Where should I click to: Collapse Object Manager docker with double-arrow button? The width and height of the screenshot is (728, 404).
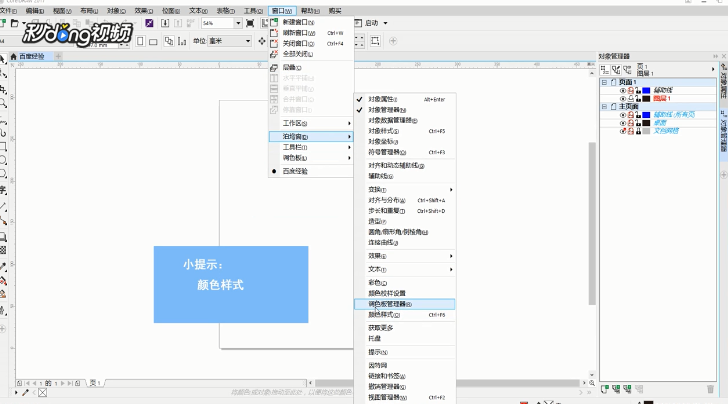[x=715, y=56]
